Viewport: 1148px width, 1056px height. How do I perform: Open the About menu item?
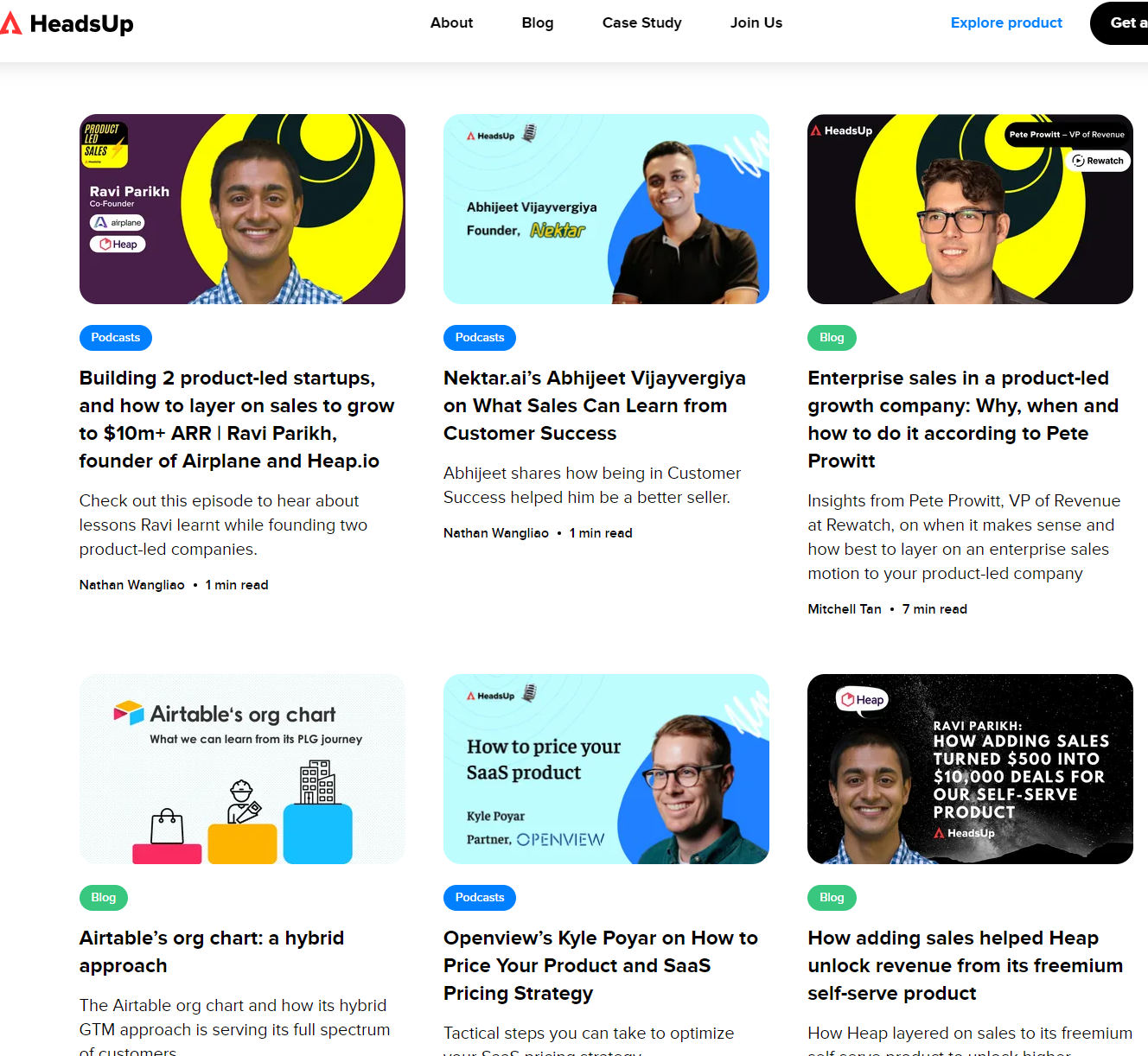(x=451, y=22)
